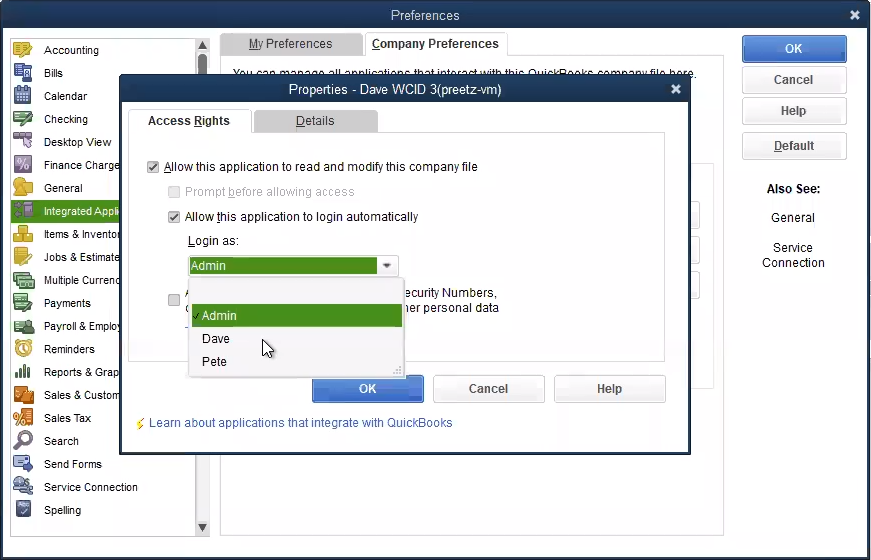The image size is (871, 560).
Task: Open the Sales Tax percent icon
Action: pos(23,418)
